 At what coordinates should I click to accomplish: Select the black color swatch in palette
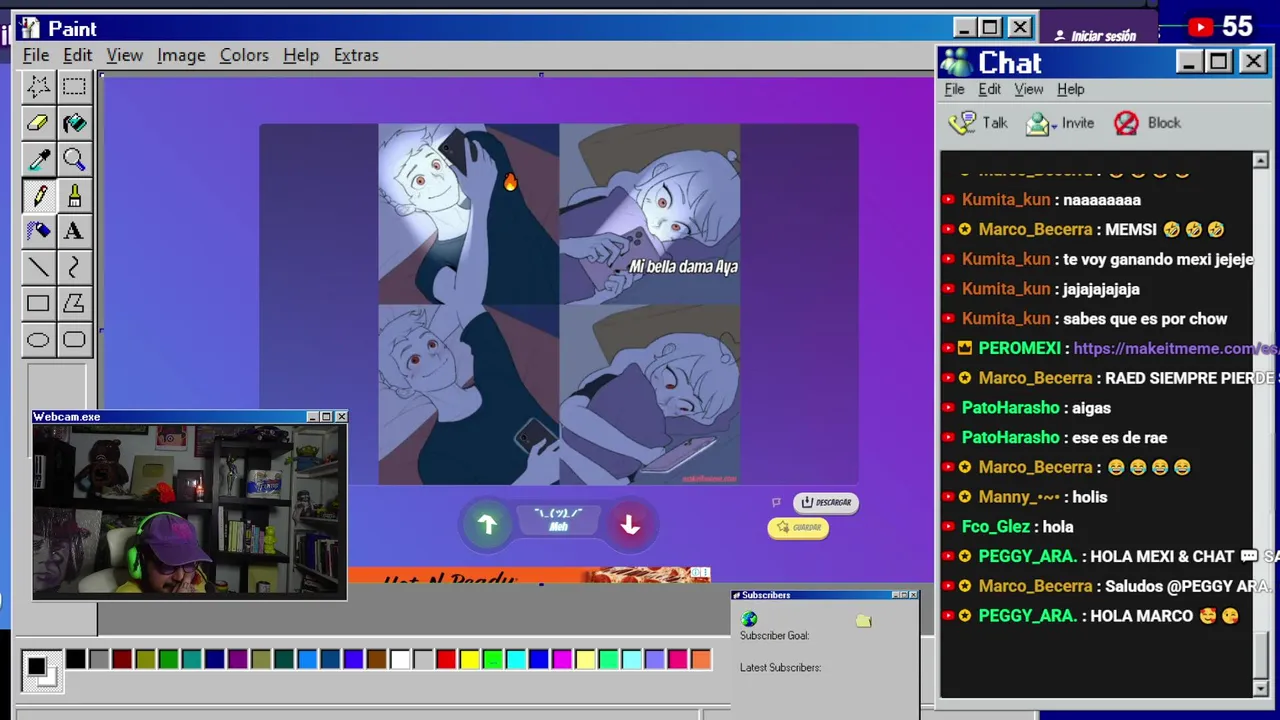coord(76,659)
